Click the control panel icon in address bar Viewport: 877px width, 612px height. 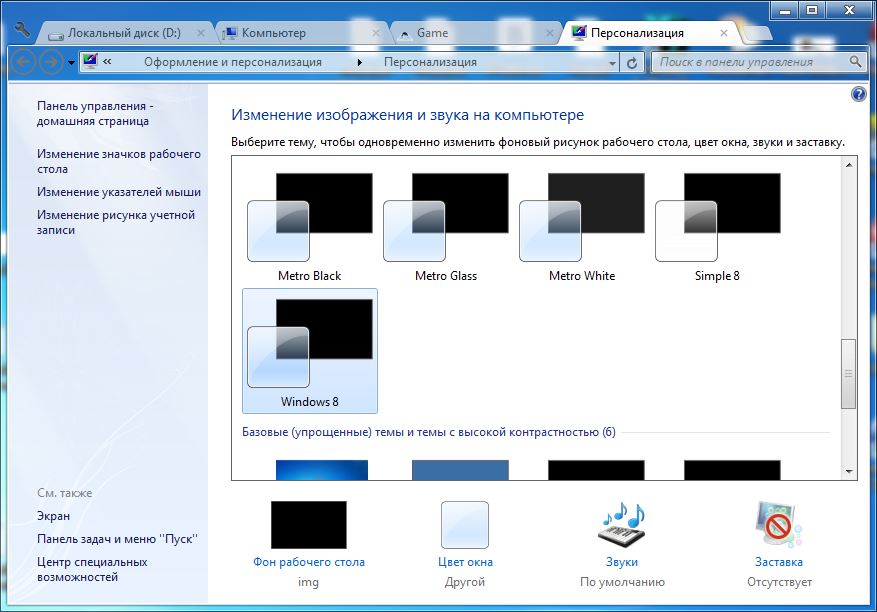(x=89, y=61)
